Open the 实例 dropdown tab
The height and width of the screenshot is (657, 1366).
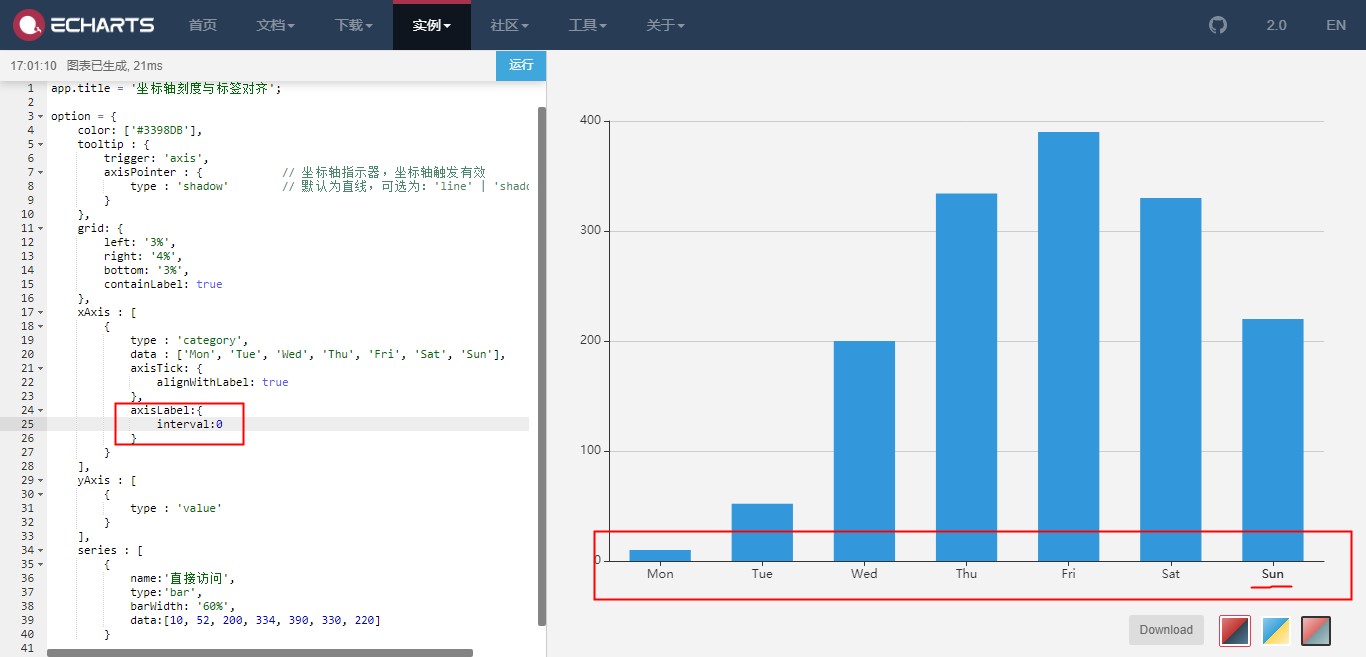coord(432,25)
